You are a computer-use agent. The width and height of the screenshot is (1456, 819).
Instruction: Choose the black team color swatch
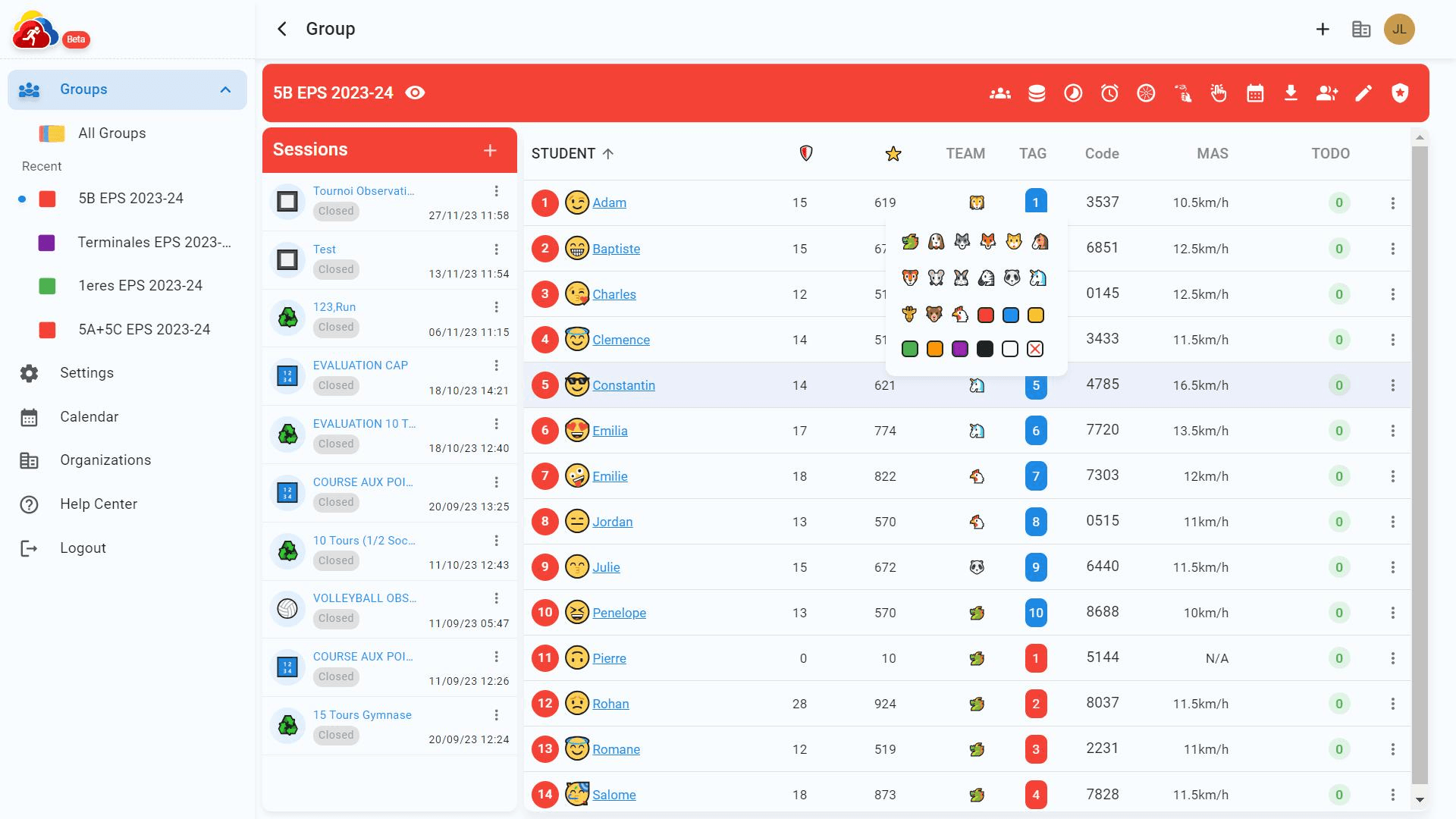pos(985,349)
